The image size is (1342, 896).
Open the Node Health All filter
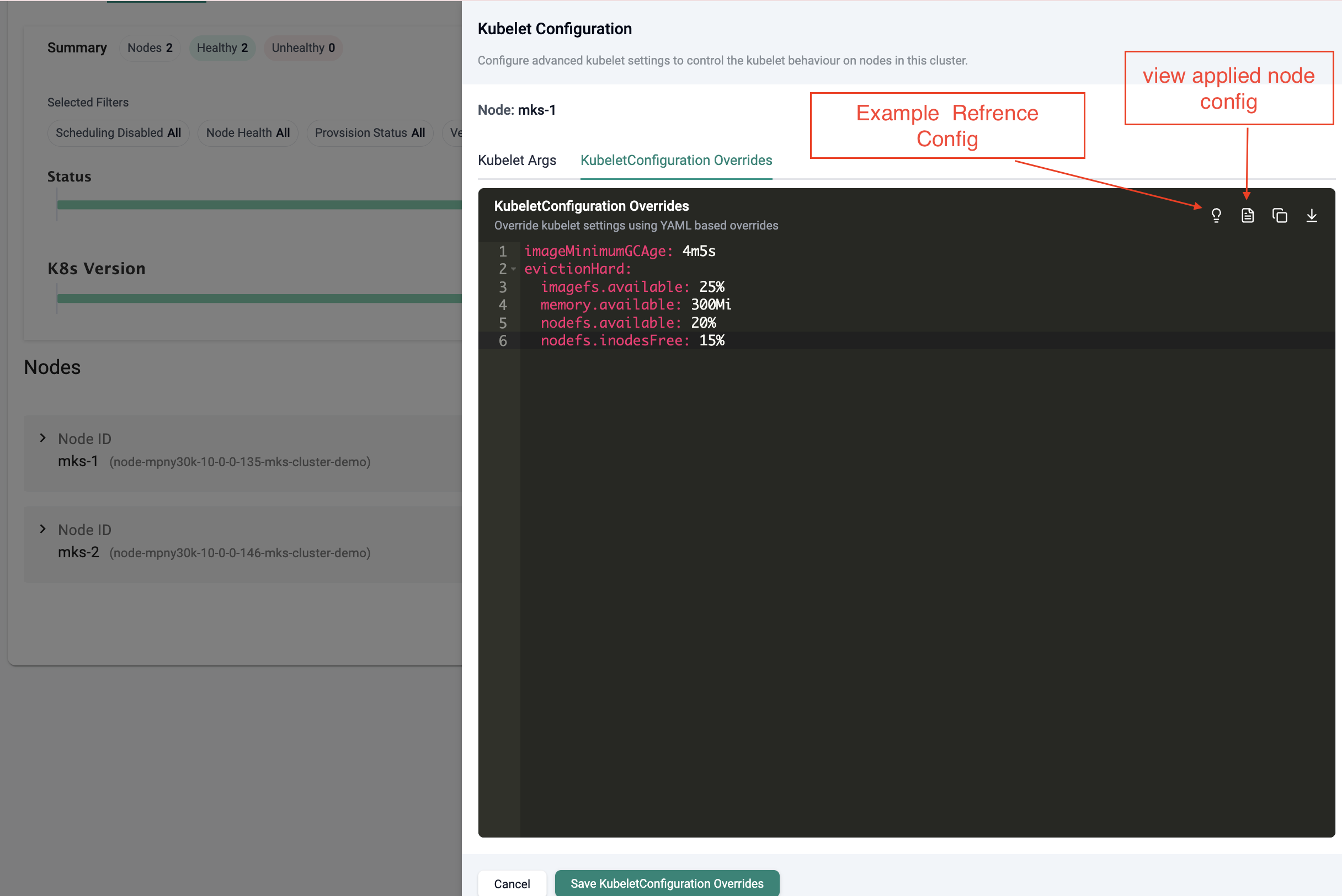pyautogui.click(x=248, y=132)
